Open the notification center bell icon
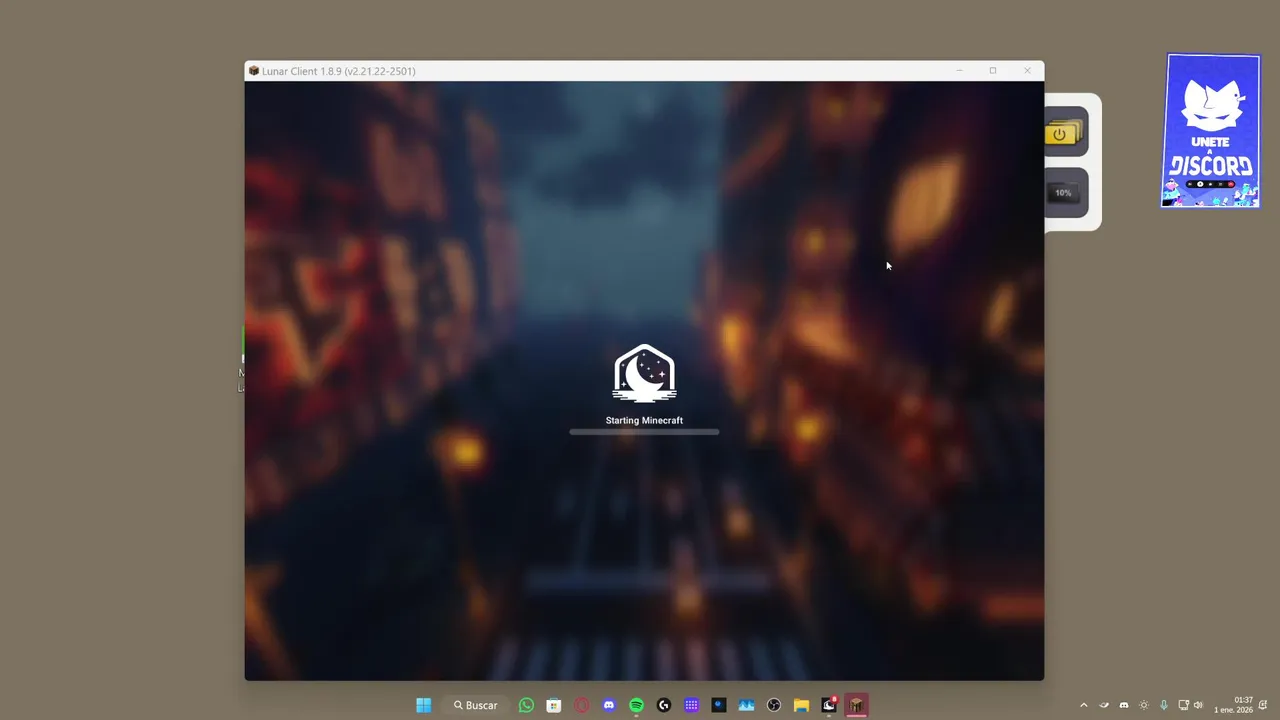This screenshot has height=720, width=1280. [x=1264, y=705]
